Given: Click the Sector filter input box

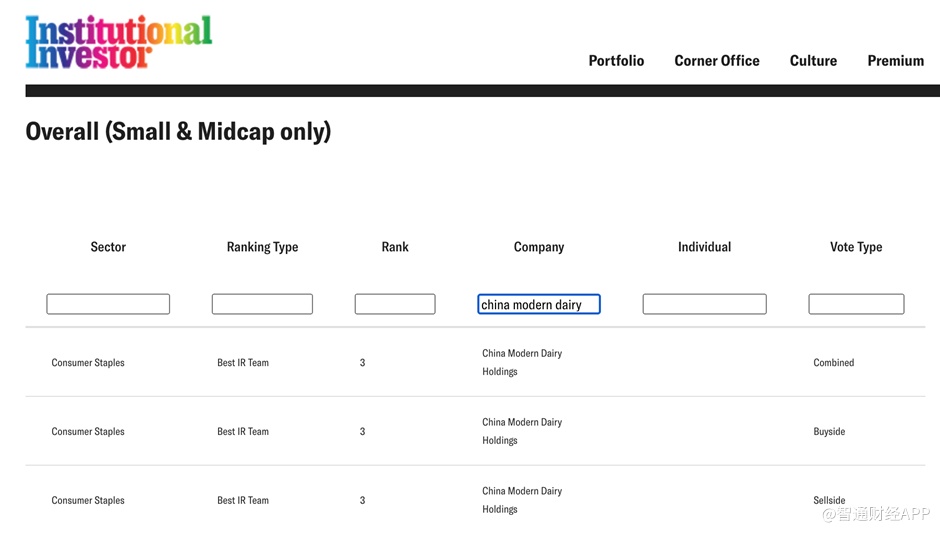Looking at the screenshot, I should [108, 304].
